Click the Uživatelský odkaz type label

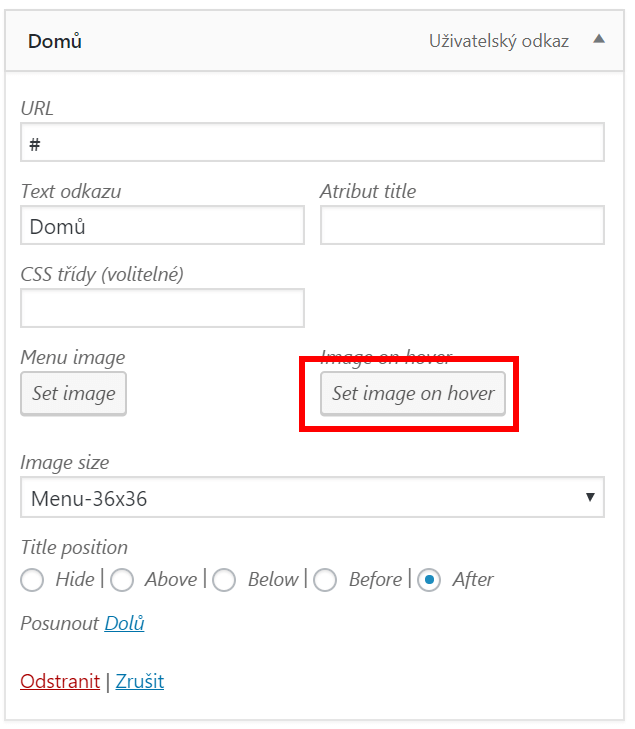(498, 41)
